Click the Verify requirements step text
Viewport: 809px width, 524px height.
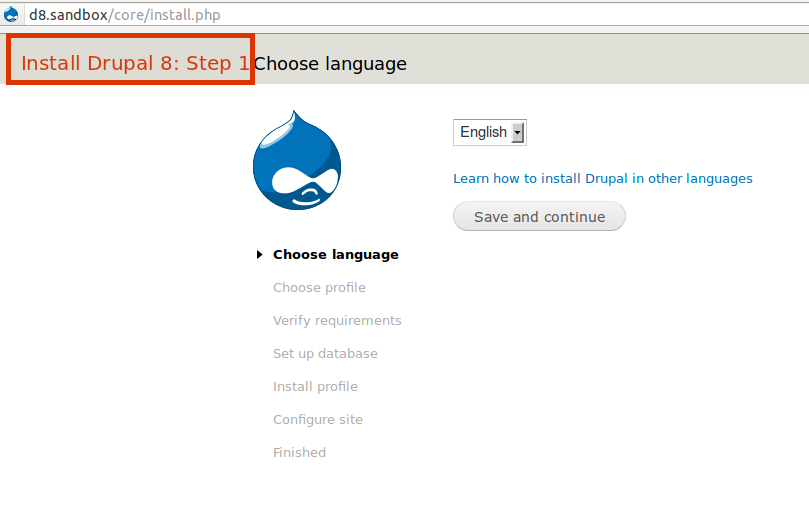(x=337, y=321)
